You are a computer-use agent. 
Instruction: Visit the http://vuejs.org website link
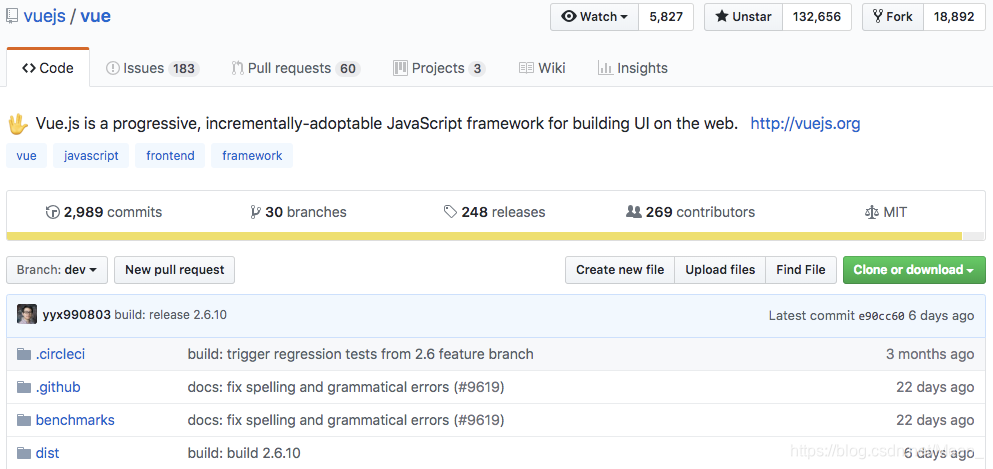pyautogui.click(x=806, y=123)
